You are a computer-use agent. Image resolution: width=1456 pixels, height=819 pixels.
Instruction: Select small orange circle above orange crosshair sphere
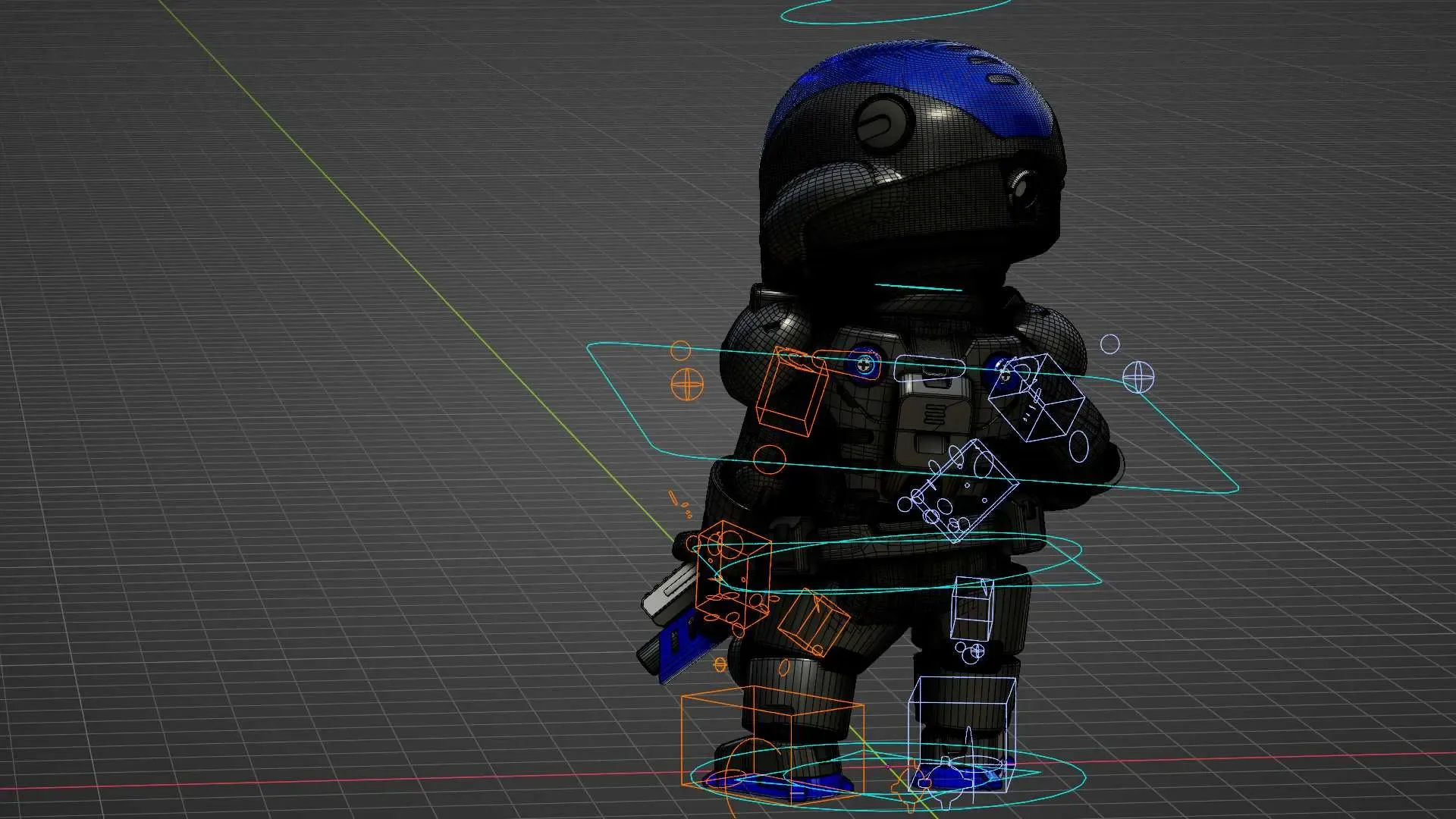pos(681,350)
